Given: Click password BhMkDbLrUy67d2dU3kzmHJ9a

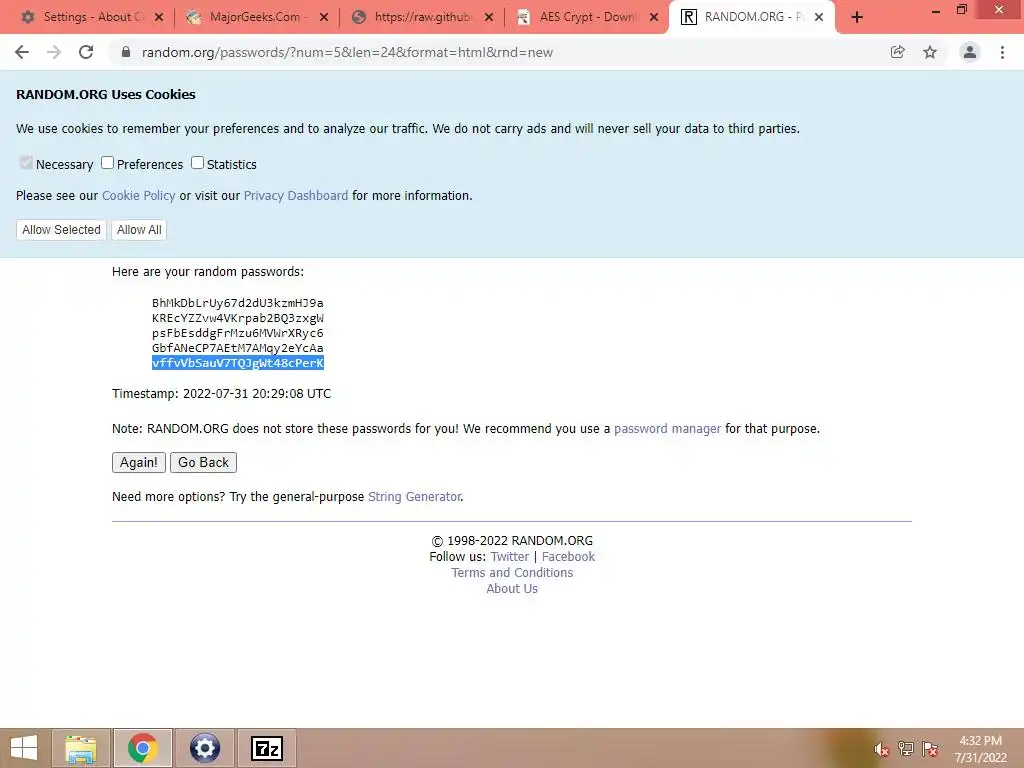Looking at the screenshot, I should pyautogui.click(x=238, y=303).
